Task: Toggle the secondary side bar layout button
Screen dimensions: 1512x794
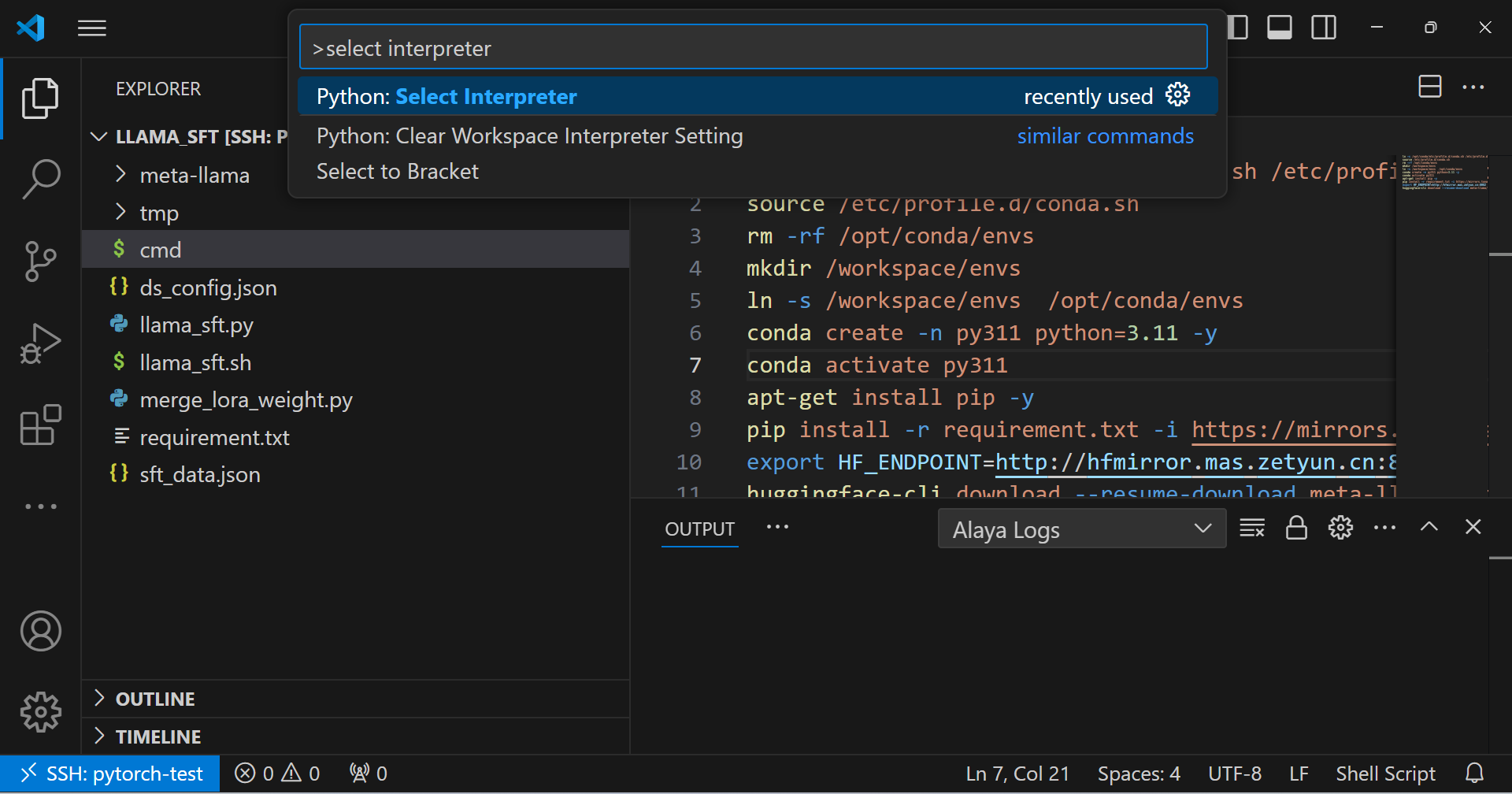Action: (x=1323, y=28)
